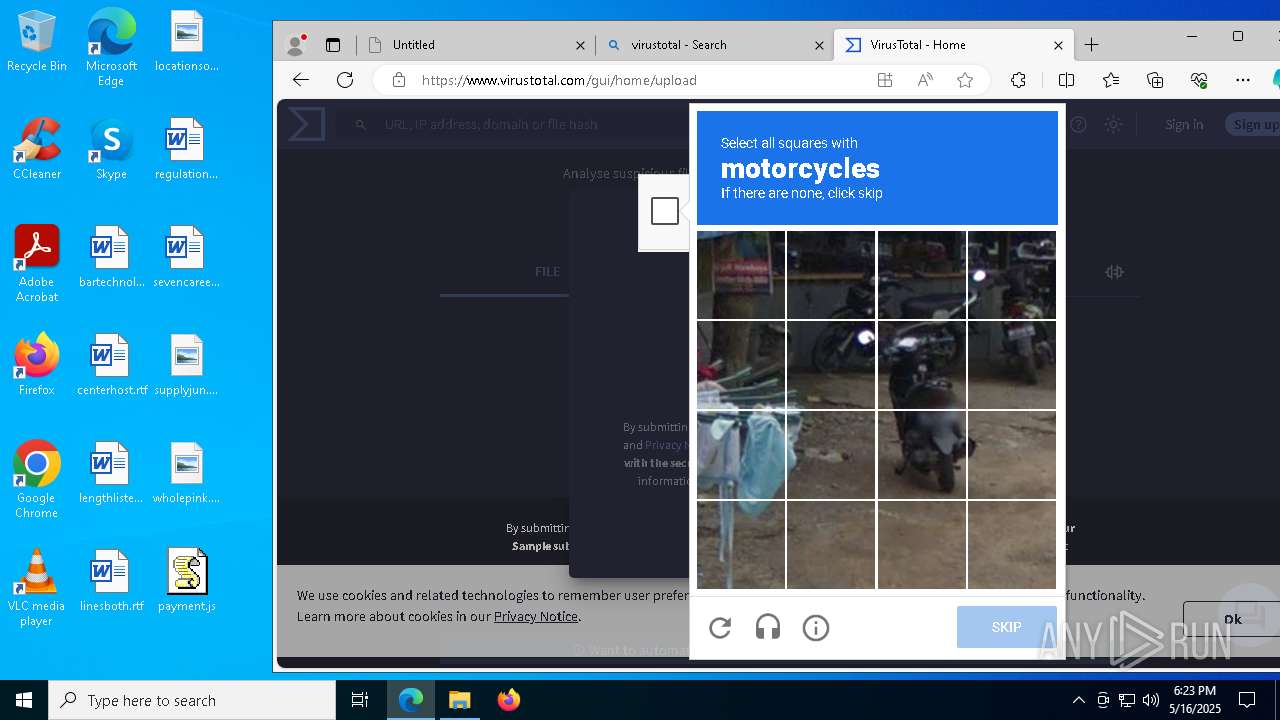
Task: Open VirusTotal help question icon
Action: click(1078, 125)
